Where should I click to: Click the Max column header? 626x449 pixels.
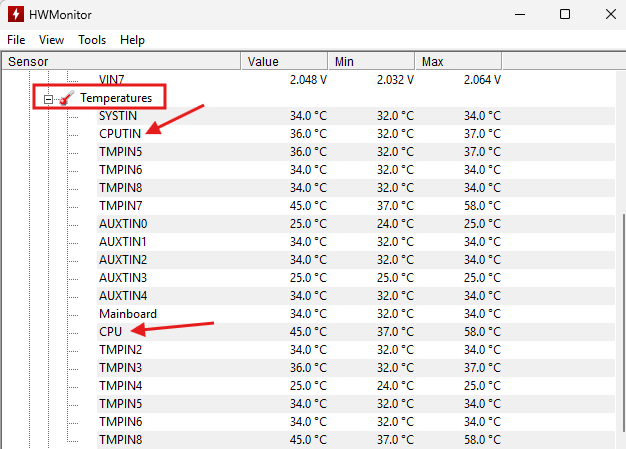click(458, 61)
